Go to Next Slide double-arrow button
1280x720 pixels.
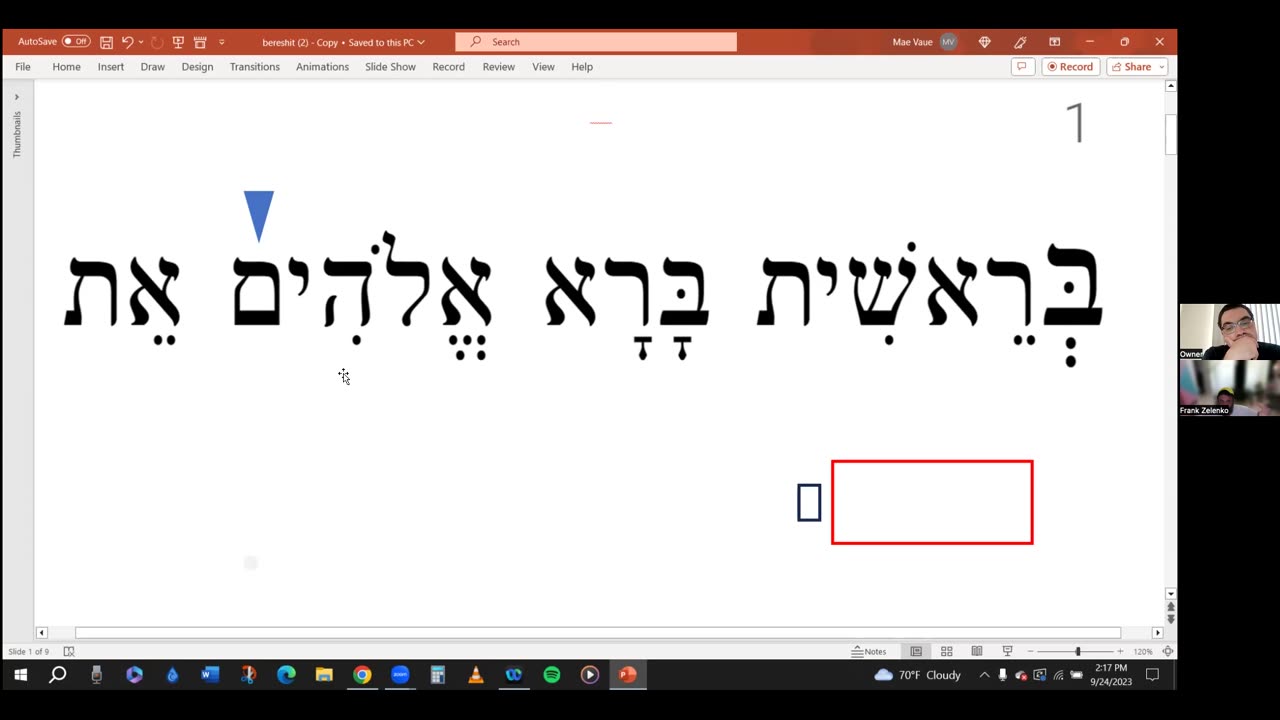(x=1170, y=619)
